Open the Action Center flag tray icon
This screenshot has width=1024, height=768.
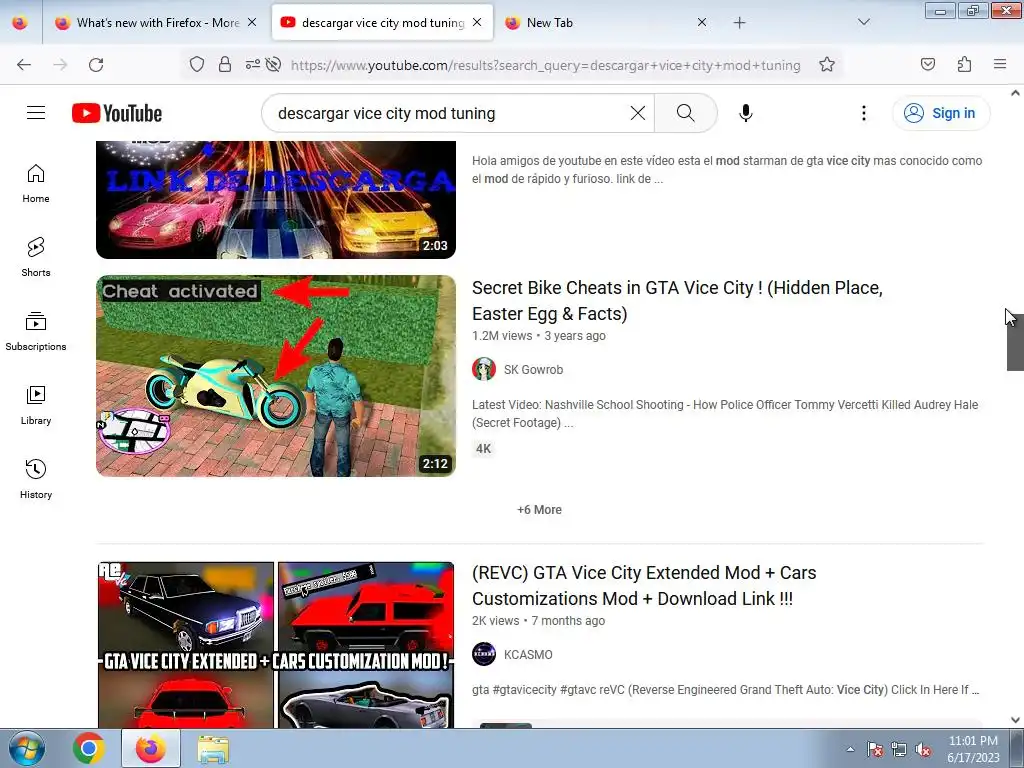(x=875, y=749)
